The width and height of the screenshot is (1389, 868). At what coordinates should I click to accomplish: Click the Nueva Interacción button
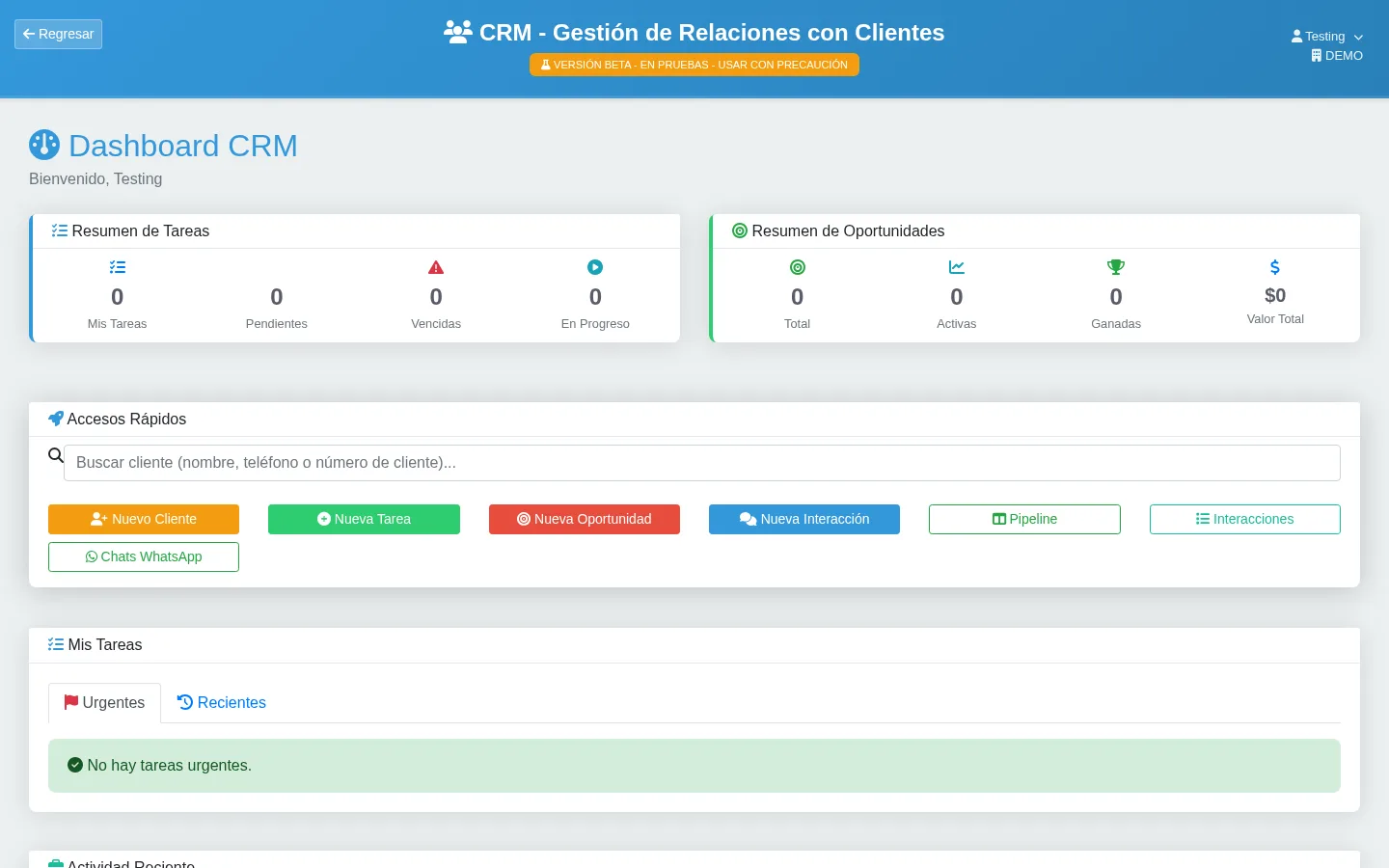[x=804, y=519]
